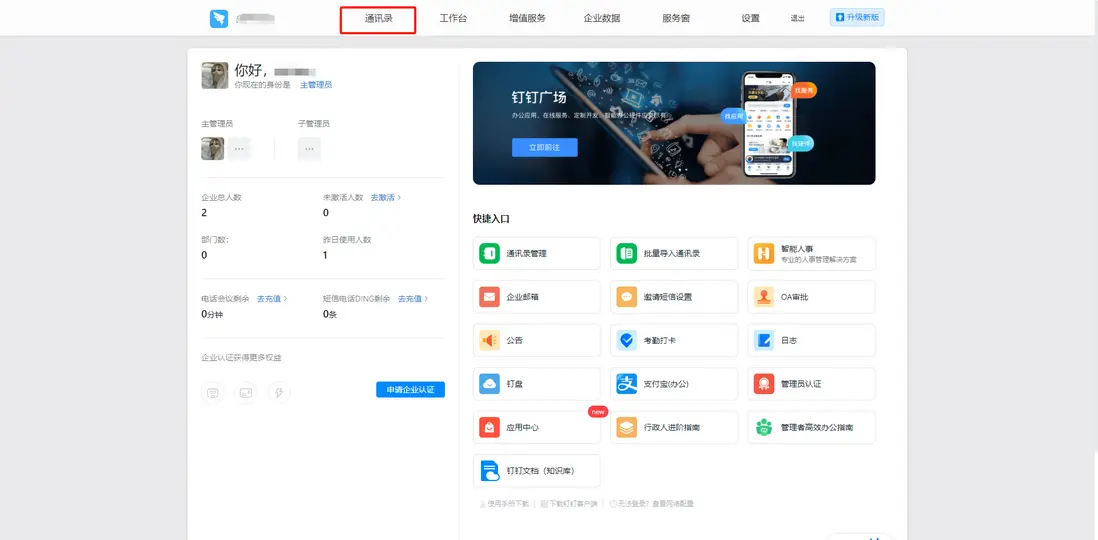Open the 考勤打卡 checkmark icon
The image size is (1098, 540).
point(627,340)
